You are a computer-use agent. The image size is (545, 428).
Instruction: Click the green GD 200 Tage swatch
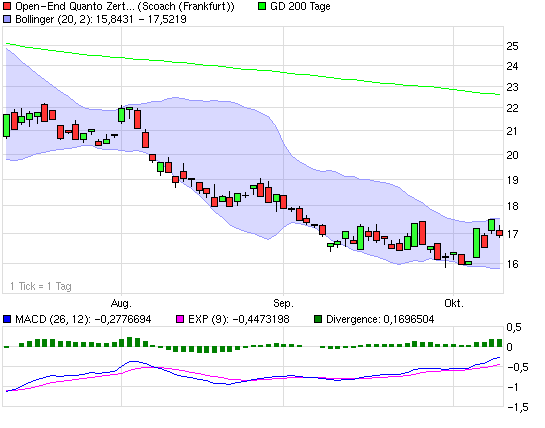click(262, 6)
